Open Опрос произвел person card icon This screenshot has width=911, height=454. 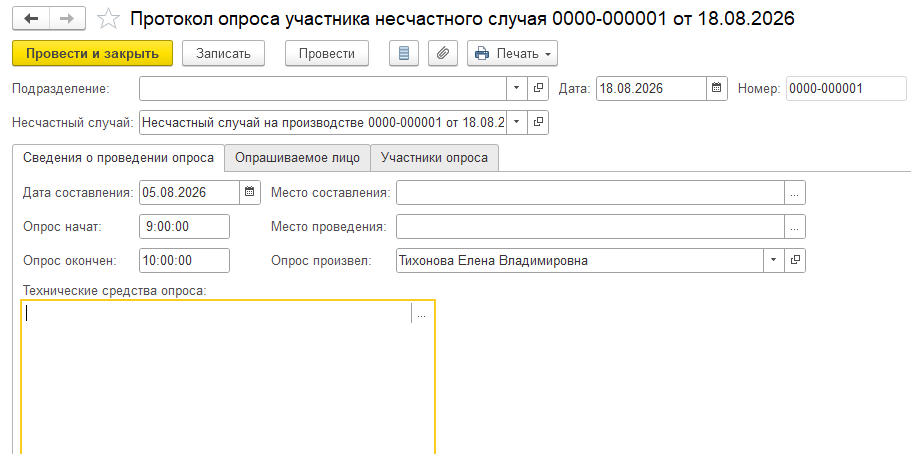[795, 260]
